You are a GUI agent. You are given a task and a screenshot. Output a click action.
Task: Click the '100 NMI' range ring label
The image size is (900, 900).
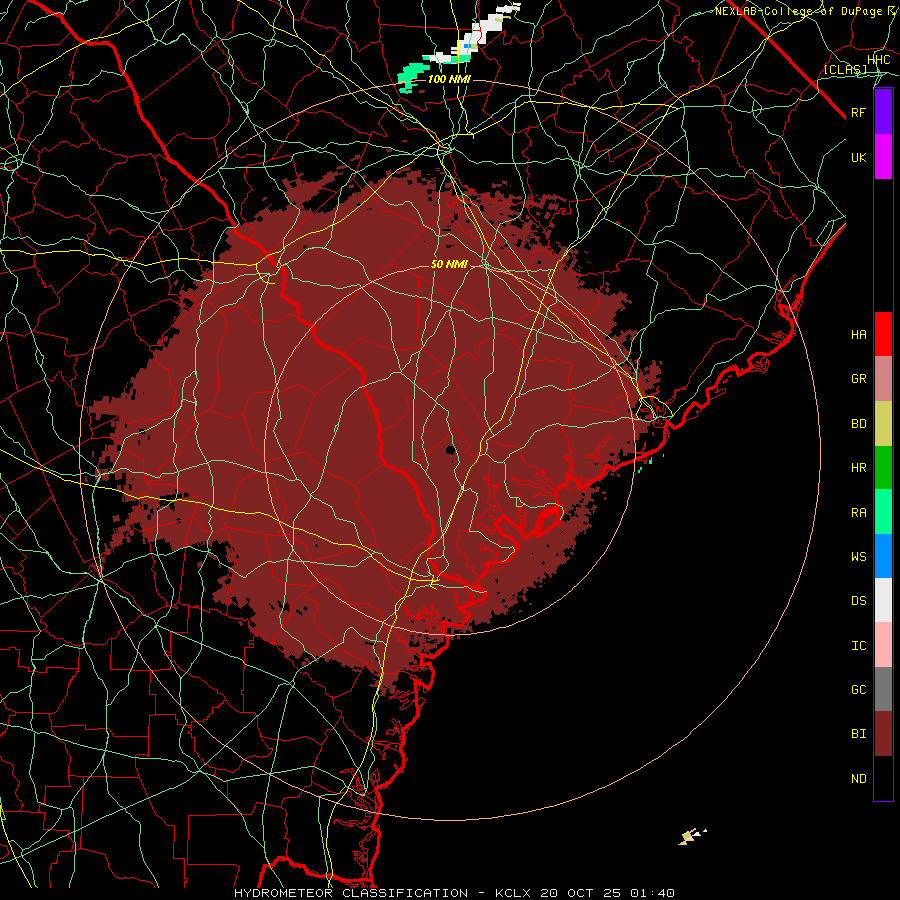[x=449, y=79]
